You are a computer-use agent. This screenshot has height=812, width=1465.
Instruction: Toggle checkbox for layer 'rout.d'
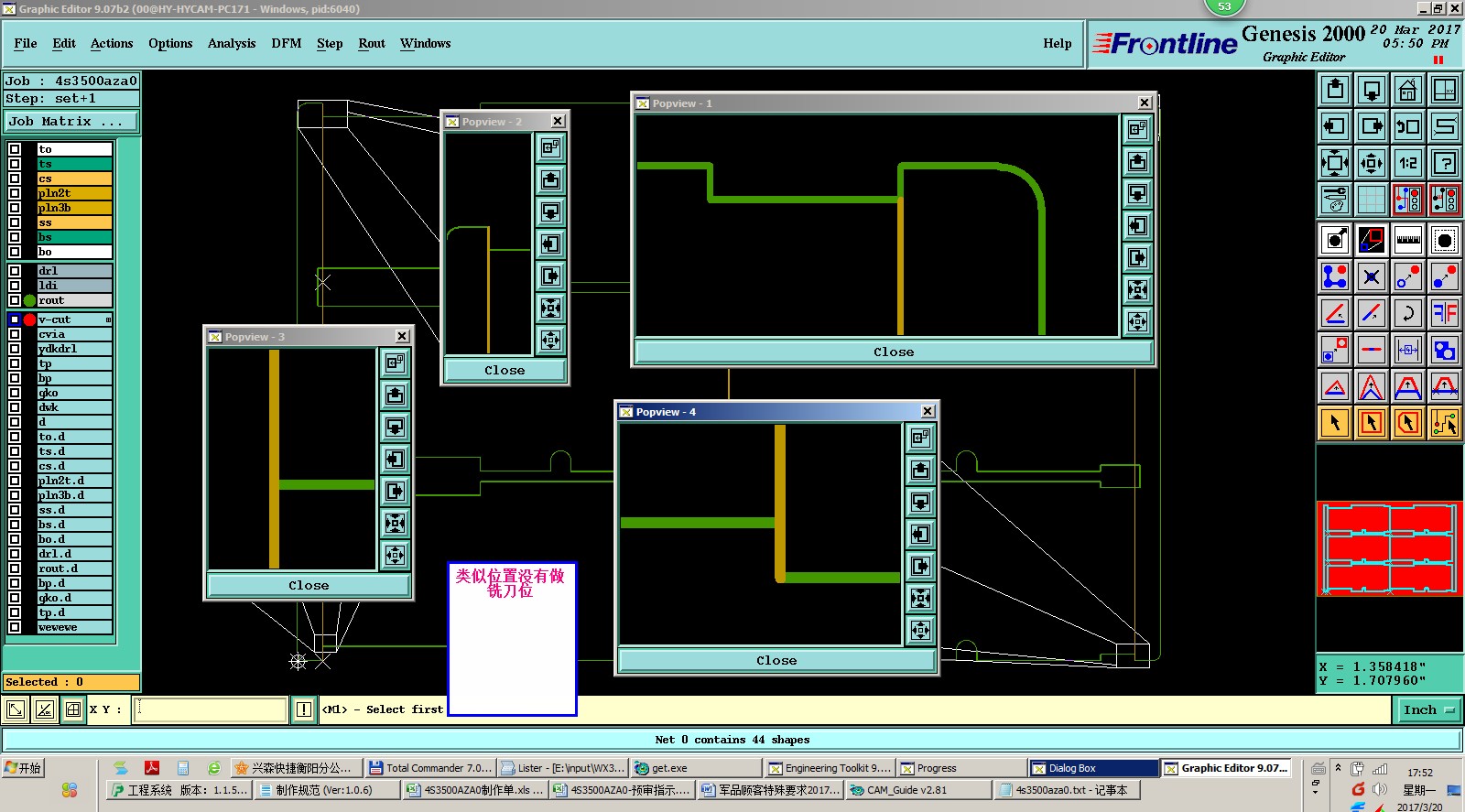[15, 568]
